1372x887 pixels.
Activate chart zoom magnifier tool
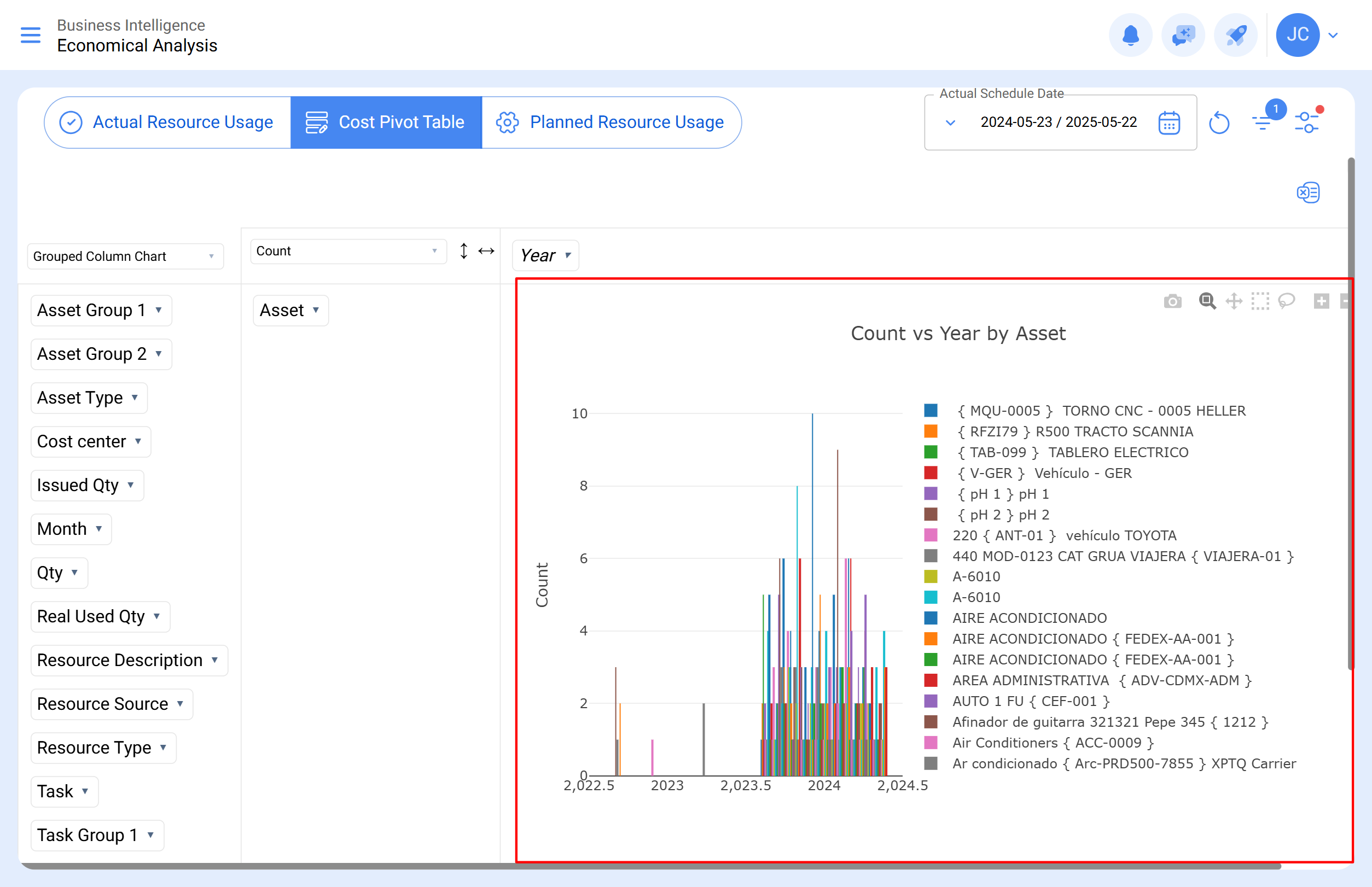pyautogui.click(x=1207, y=301)
